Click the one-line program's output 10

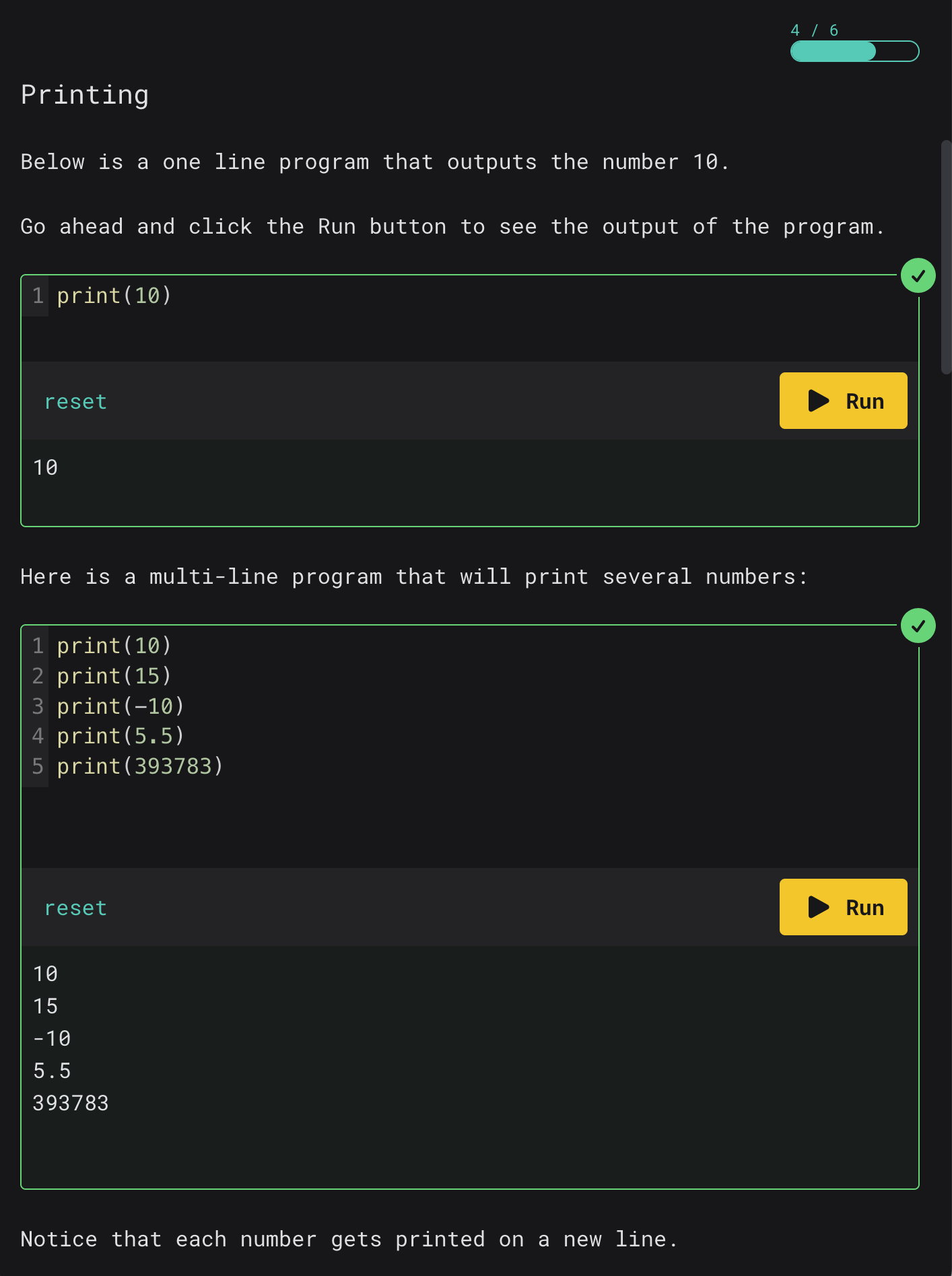point(46,467)
